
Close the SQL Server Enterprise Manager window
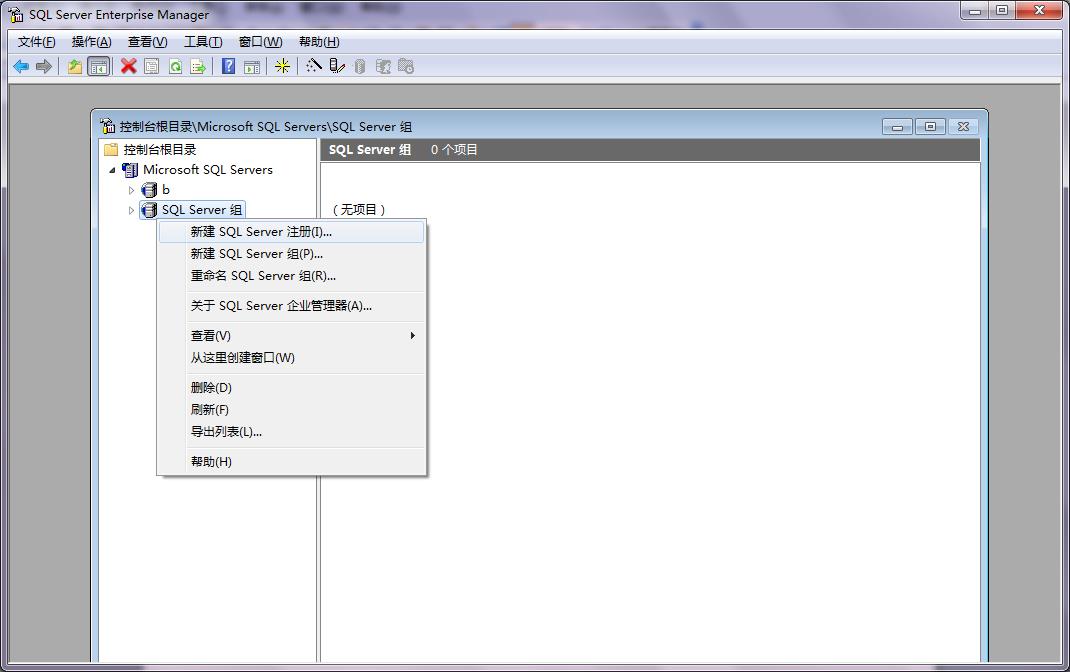pos(1039,11)
